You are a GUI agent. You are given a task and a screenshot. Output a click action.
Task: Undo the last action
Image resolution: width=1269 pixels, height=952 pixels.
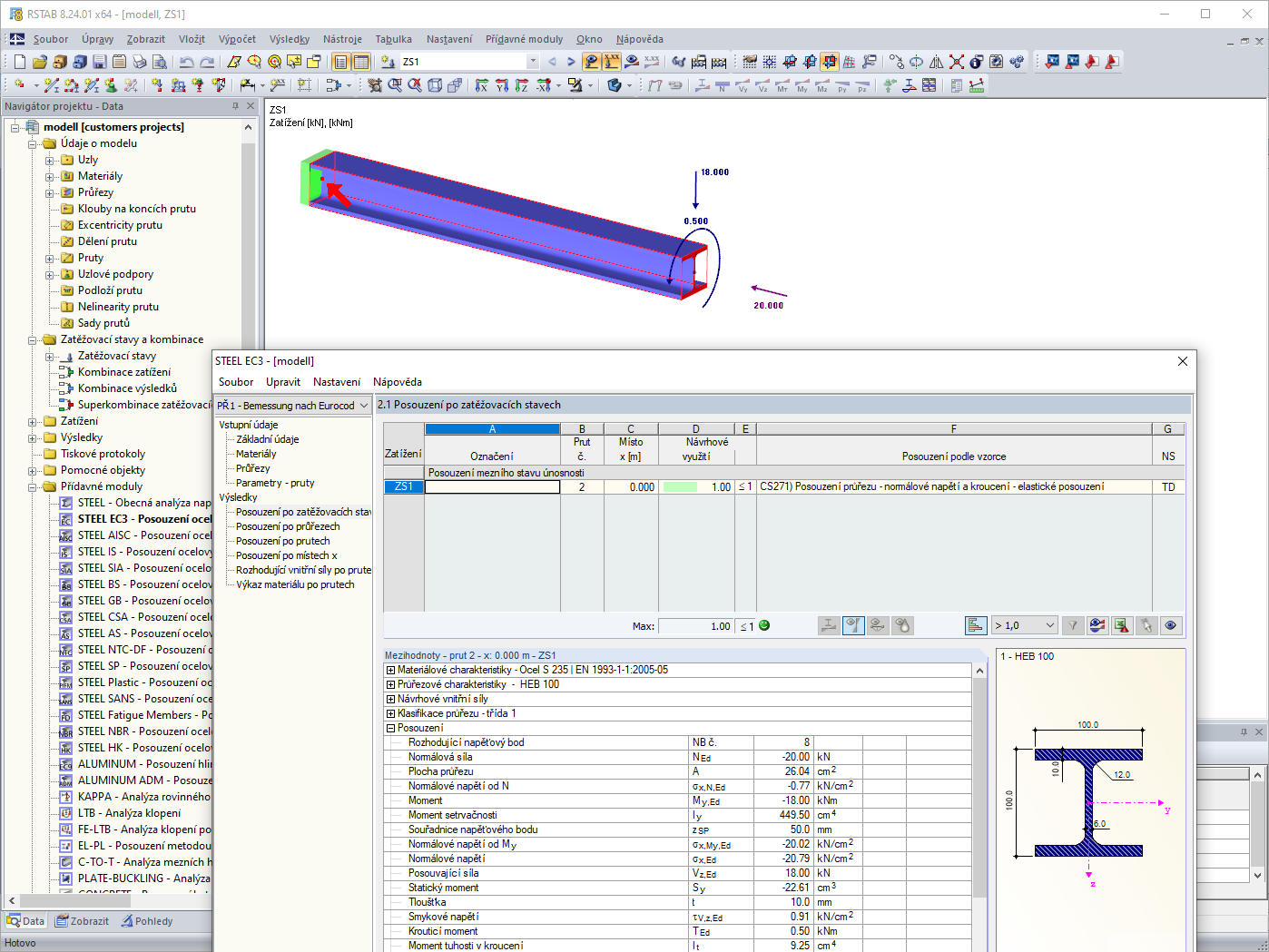click(186, 62)
